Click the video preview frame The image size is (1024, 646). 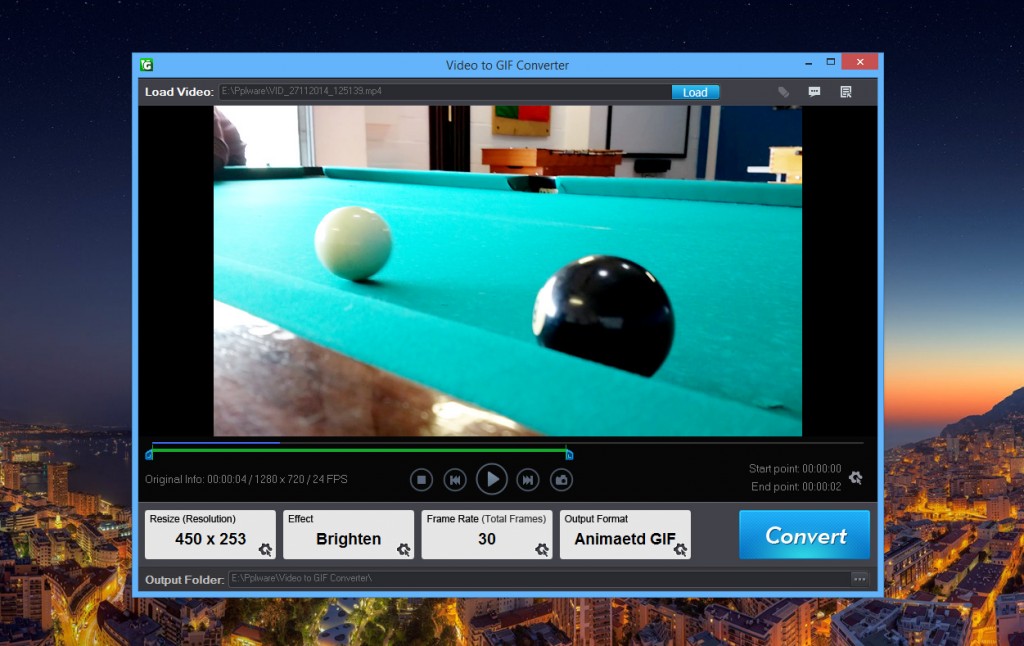pos(507,270)
